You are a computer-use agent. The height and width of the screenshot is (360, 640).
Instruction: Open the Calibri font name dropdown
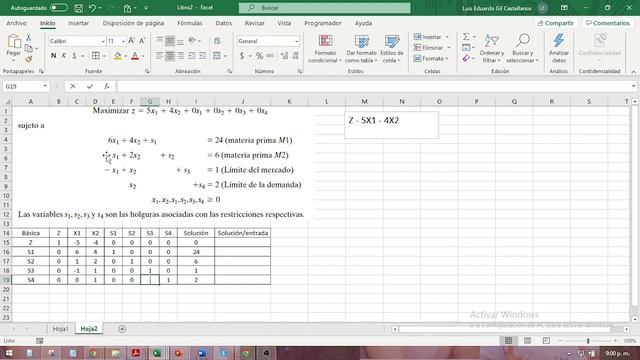[x=103, y=41]
